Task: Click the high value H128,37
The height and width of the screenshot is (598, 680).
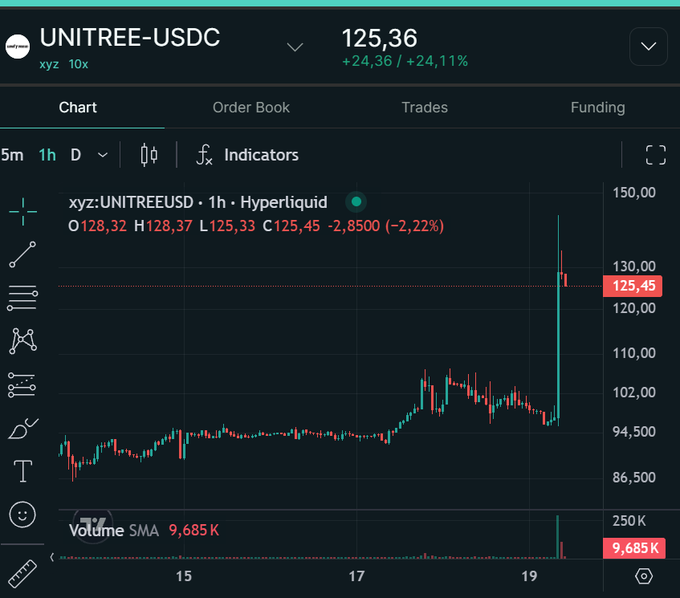Action: (x=163, y=226)
